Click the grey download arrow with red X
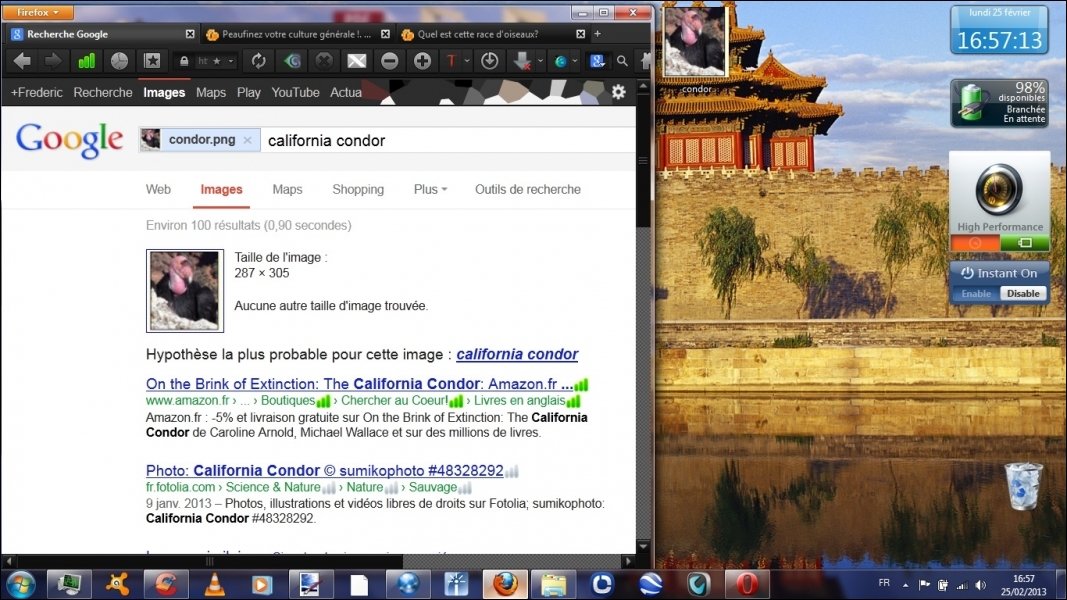This screenshot has height=600, width=1067. 522,61
